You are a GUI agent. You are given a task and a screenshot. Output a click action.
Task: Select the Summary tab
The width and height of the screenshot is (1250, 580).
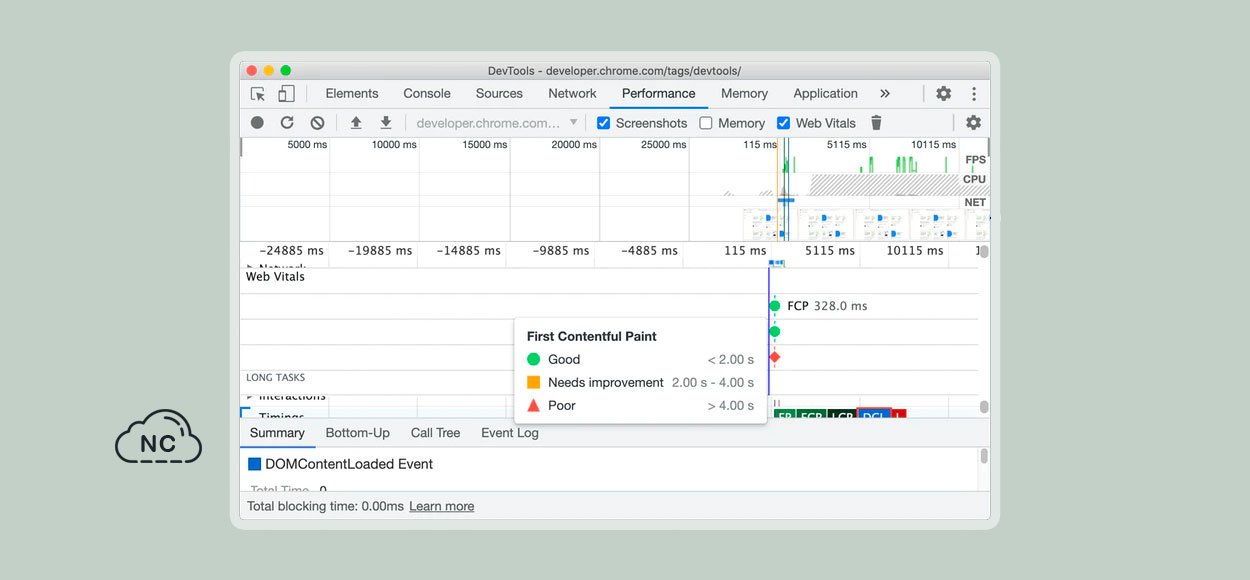[277, 433]
